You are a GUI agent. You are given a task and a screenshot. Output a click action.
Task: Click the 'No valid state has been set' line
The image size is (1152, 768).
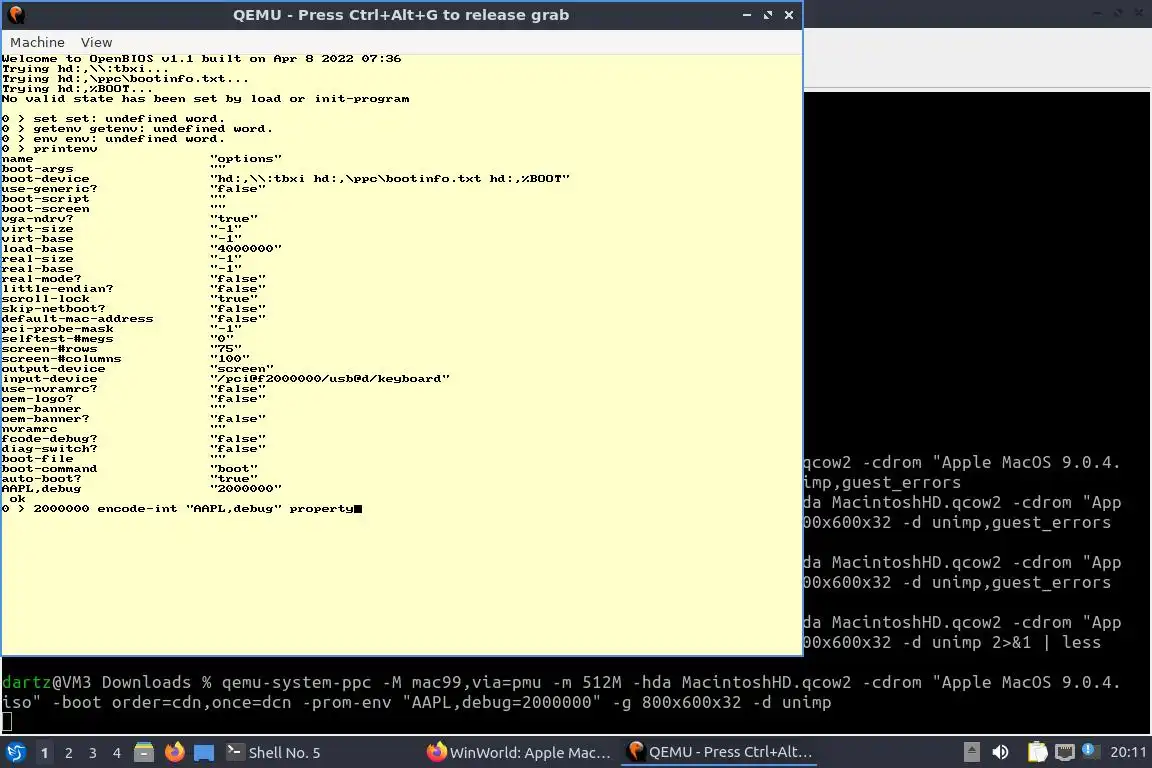(x=206, y=98)
